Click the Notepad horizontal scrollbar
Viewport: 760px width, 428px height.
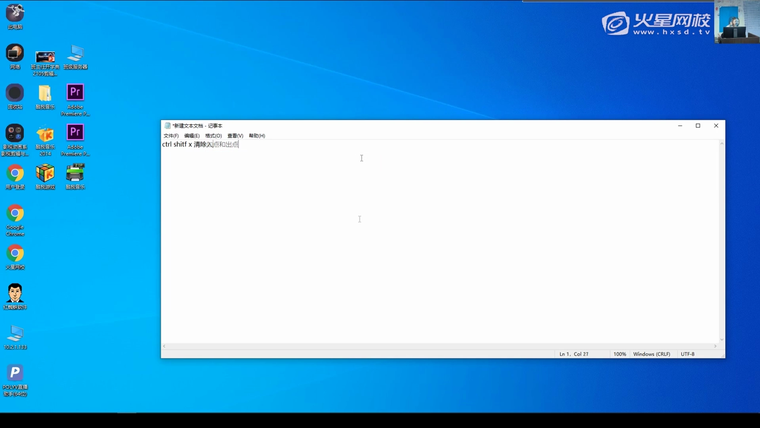(440, 345)
